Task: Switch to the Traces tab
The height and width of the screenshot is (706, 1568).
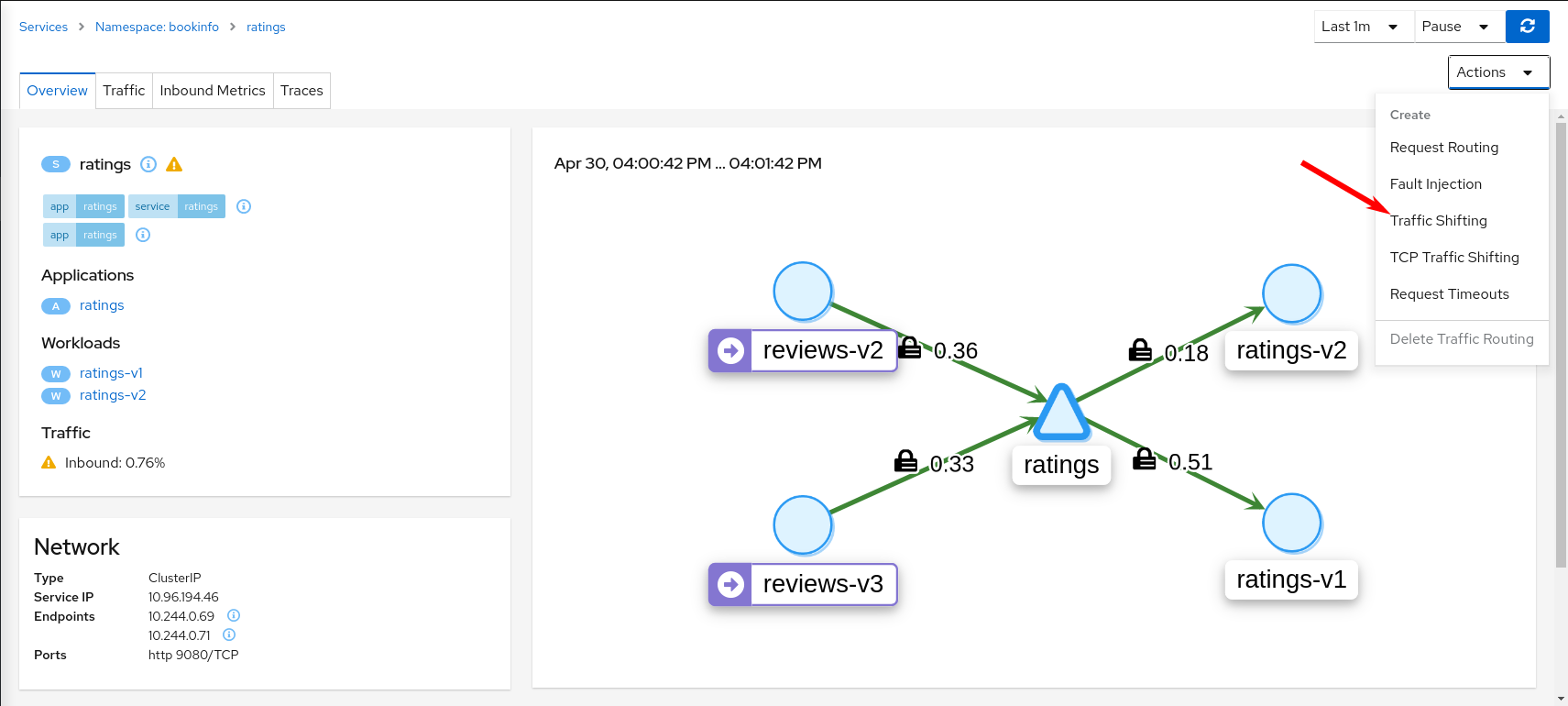Action: [302, 91]
